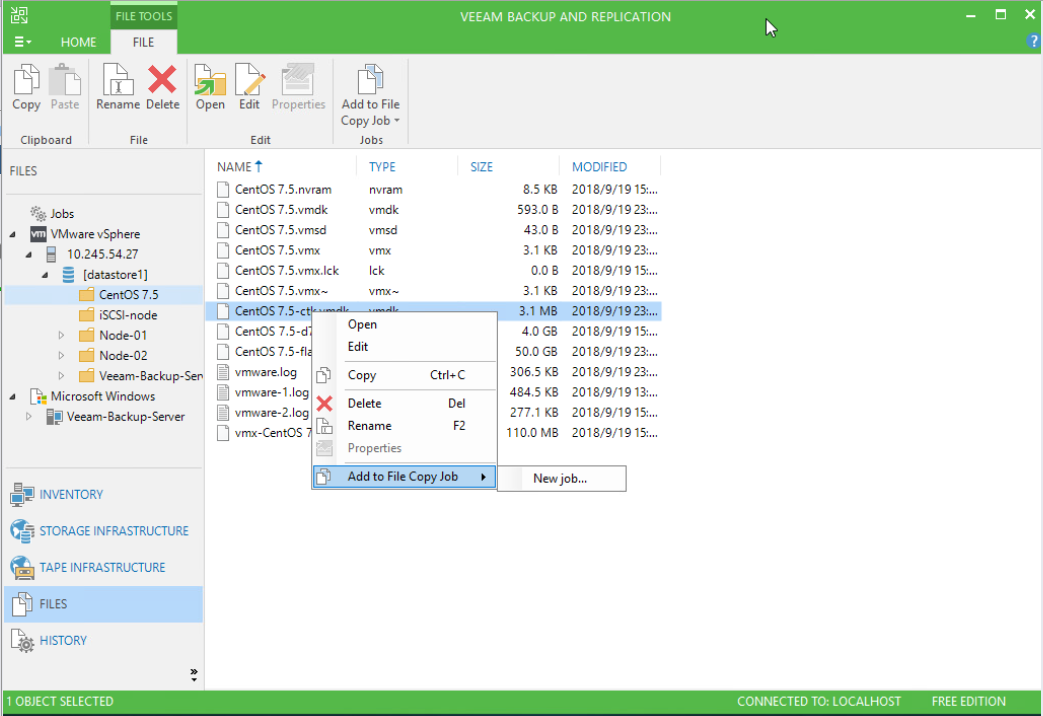This screenshot has width=1043, height=716.
Task: Click the Veeam app icon in title bar
Action: (x=19, y=15)
